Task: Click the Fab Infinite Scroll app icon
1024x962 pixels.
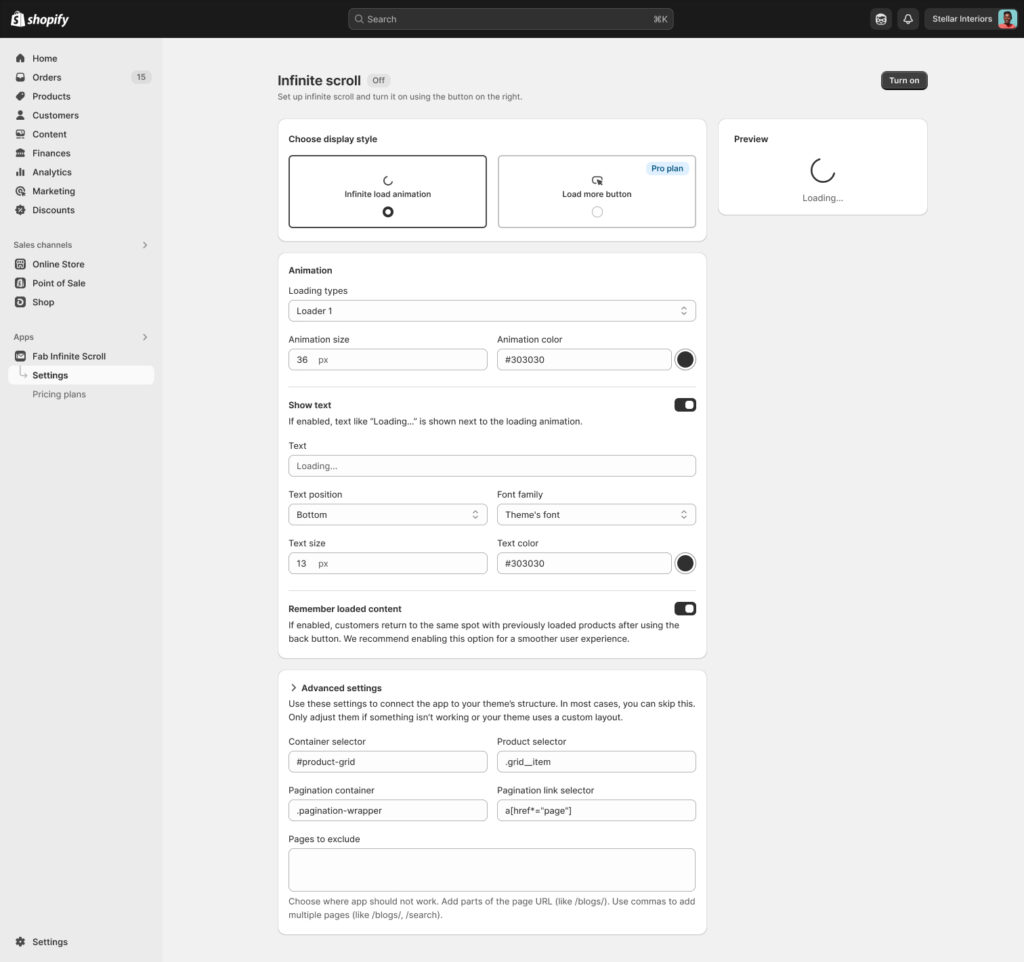Action: coord(20,356)
